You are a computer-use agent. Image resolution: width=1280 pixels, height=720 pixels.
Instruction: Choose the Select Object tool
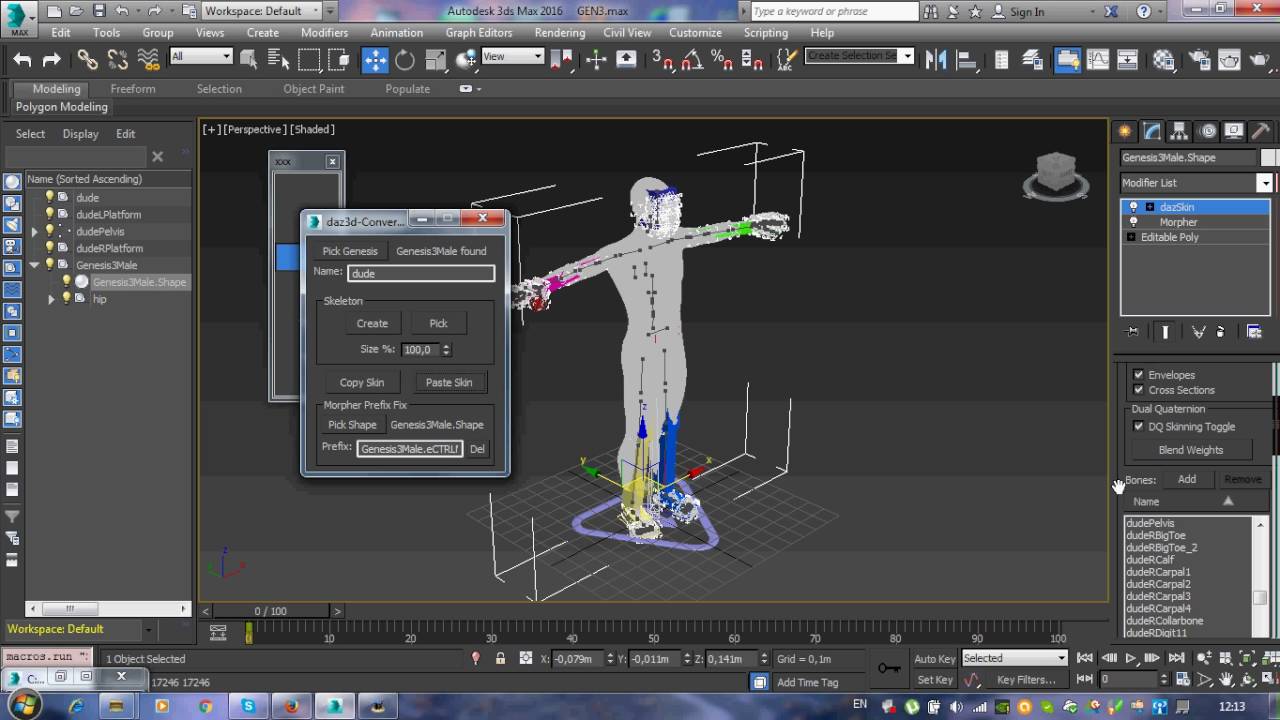(249, 60)
